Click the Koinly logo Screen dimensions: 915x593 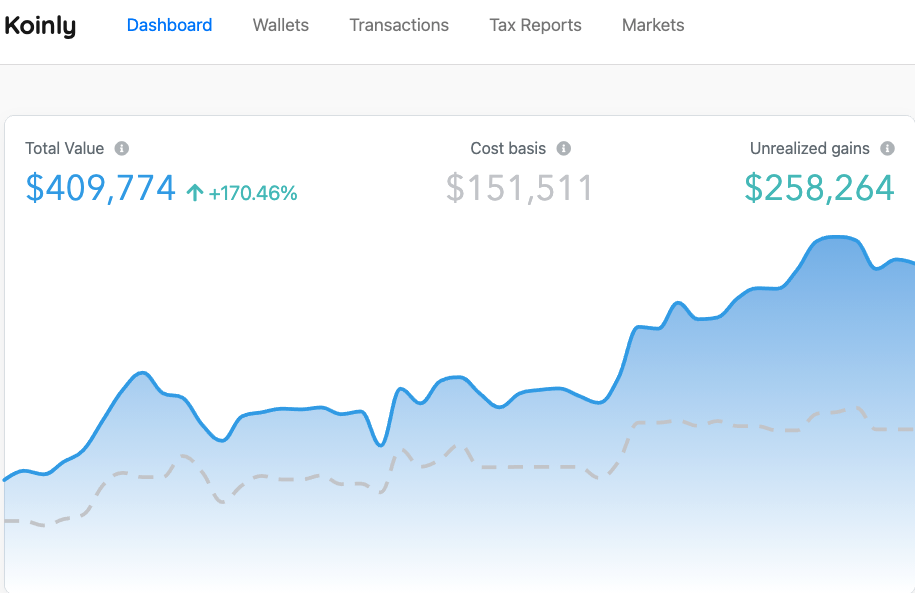pyautogui.click(x=40, y=26)
